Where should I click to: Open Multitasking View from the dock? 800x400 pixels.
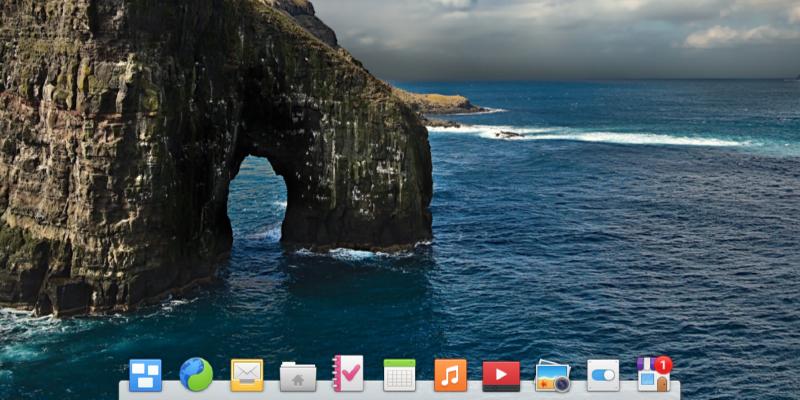click(145, 375)
